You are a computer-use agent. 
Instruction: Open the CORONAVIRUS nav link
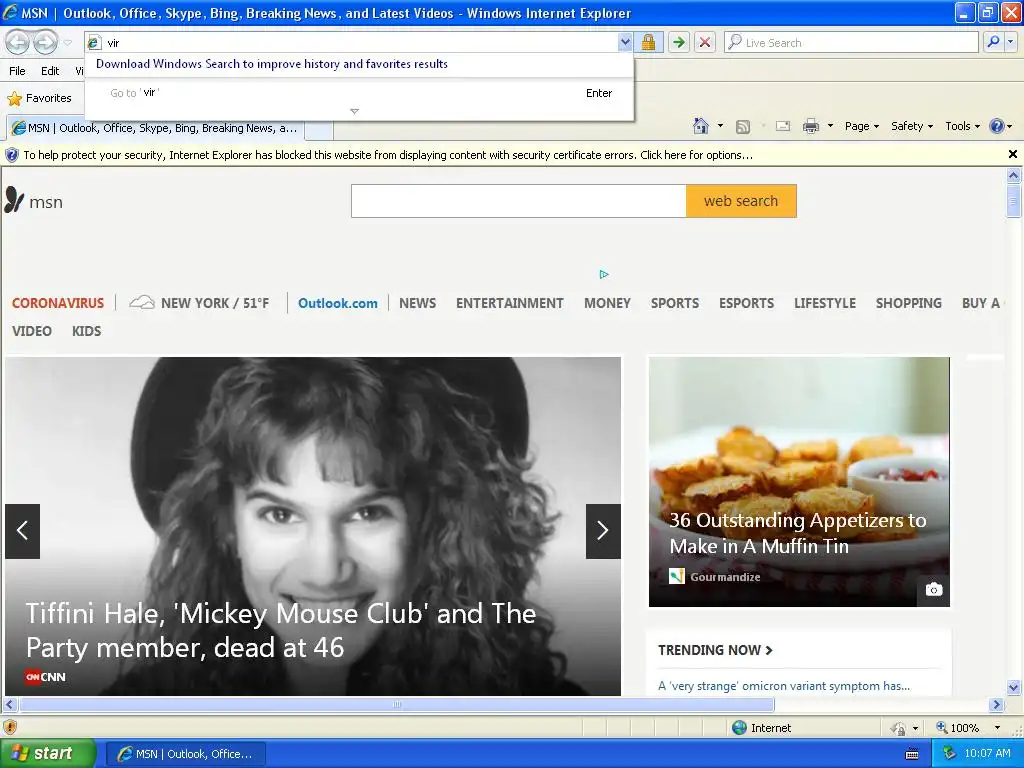point(57,303)
